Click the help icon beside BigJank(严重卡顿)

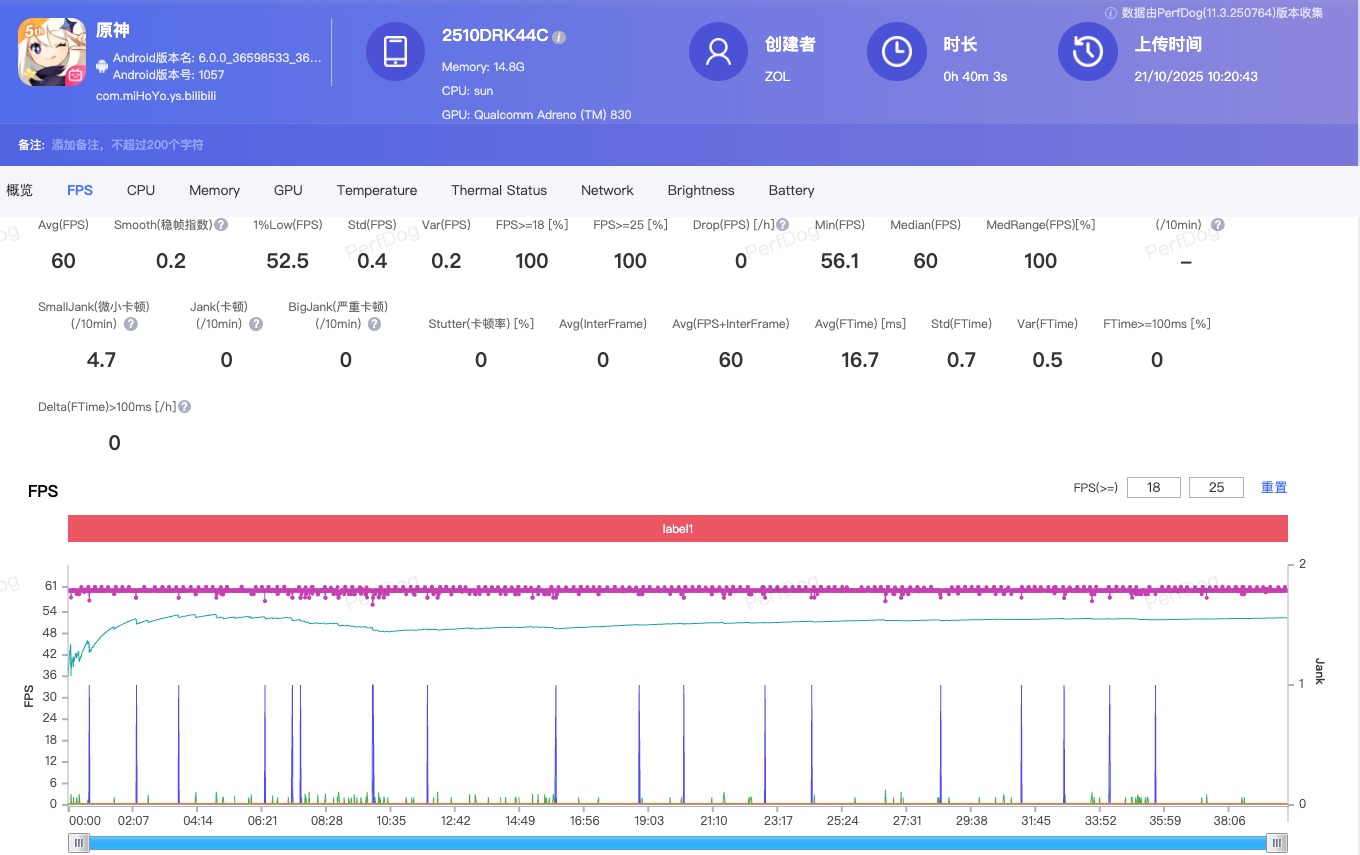376,324
